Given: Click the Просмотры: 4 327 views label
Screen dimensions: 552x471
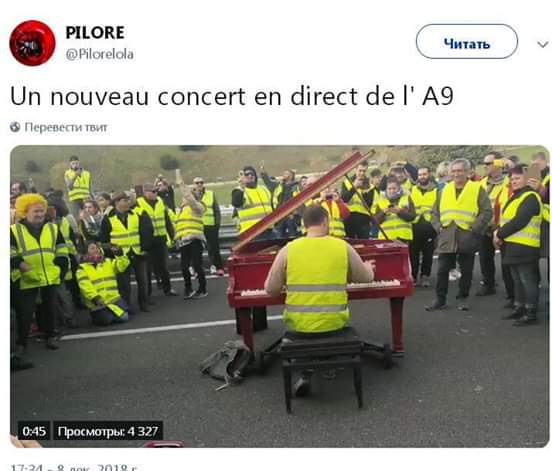Looking at the screenshot, I should tap(108, 431).
